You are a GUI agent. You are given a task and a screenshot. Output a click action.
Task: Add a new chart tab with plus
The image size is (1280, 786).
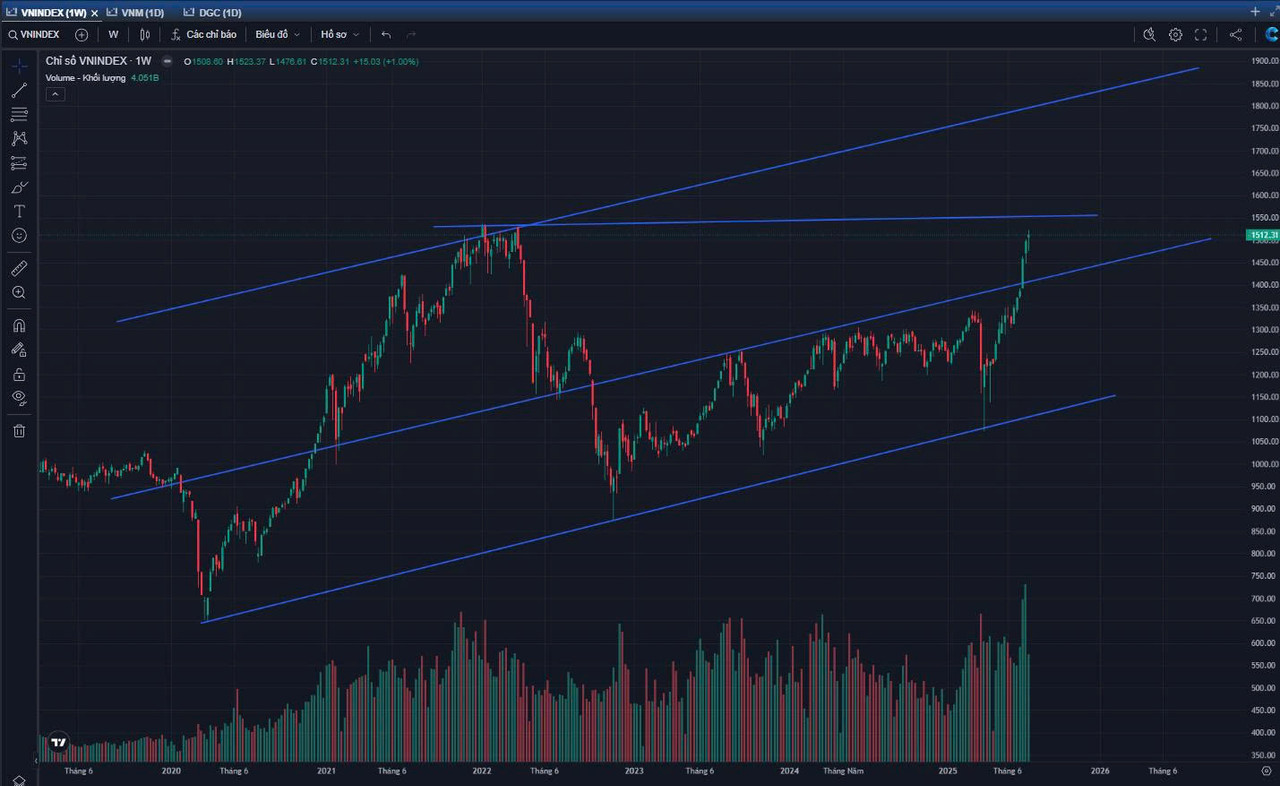1255,12
